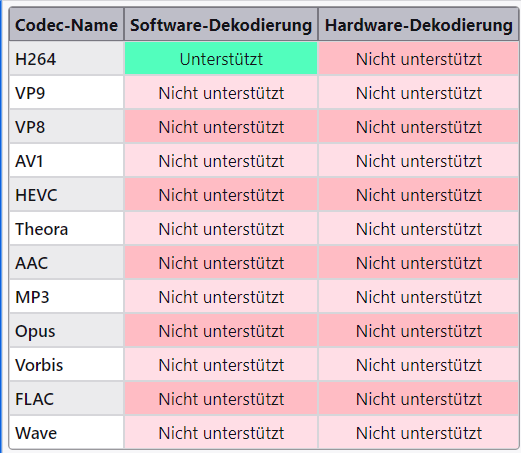Click the green Unterstützt cell for H264
521x453 pixels.
click(x=221, y=59)
